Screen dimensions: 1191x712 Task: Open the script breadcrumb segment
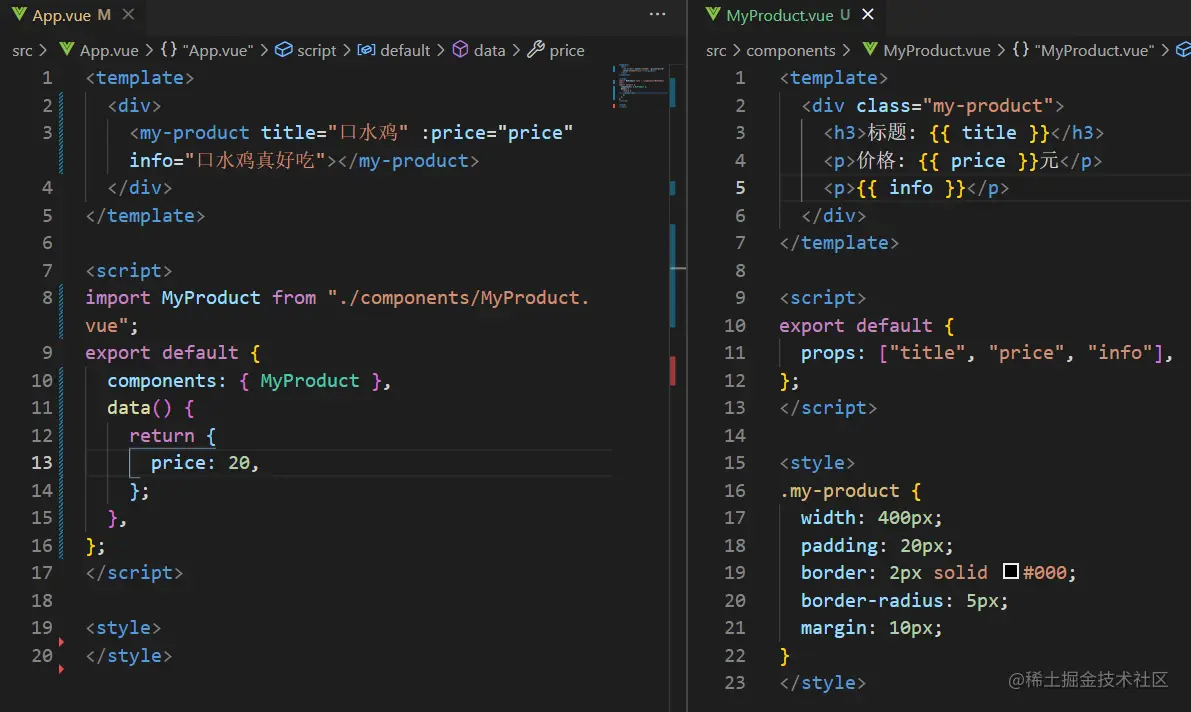click(316, 50)
